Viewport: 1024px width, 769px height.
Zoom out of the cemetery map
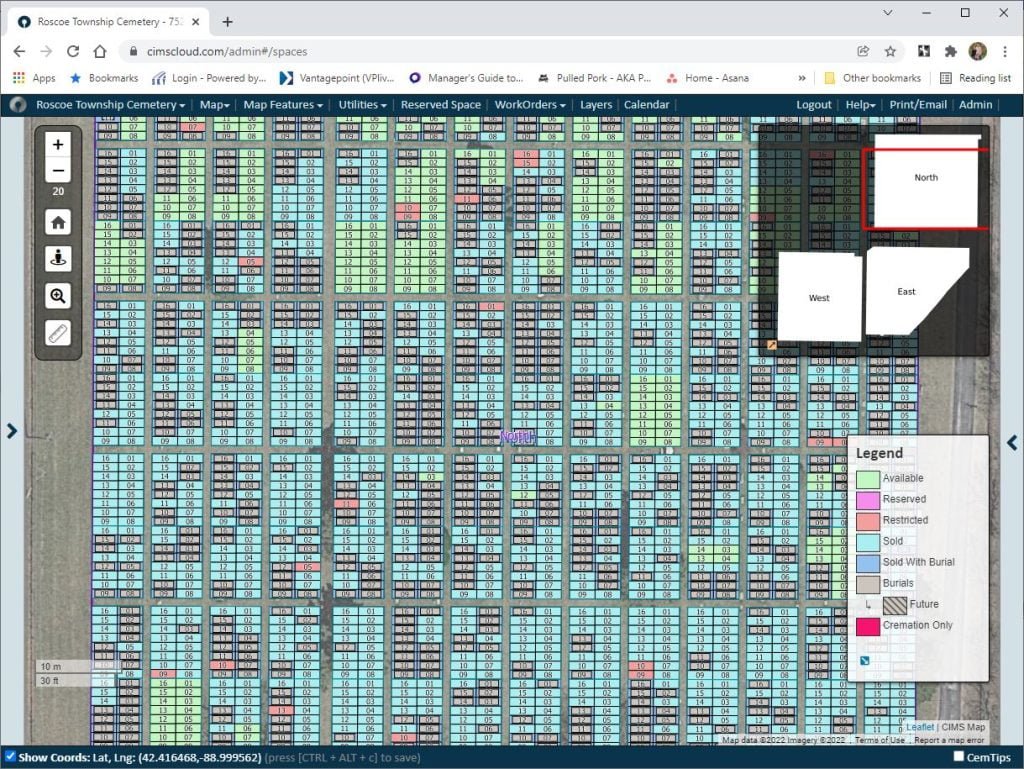[58, 170]
